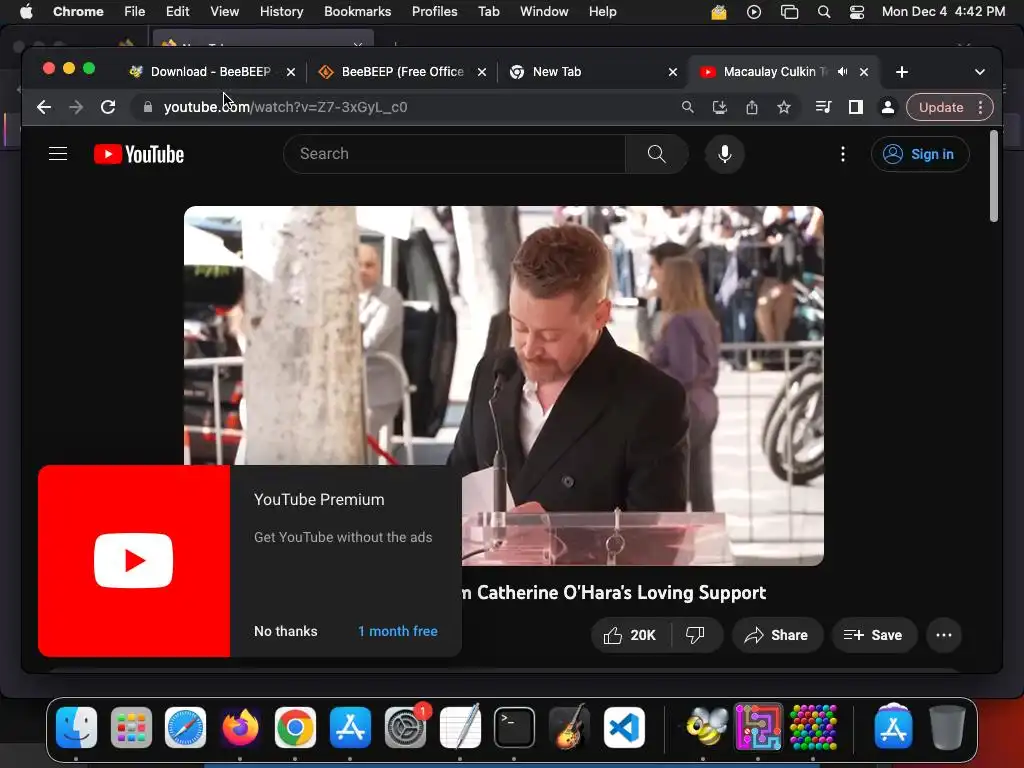Screen dimensions: 1024x768
Task: Toggle Chrome side panel
Action: click(856, 107)
